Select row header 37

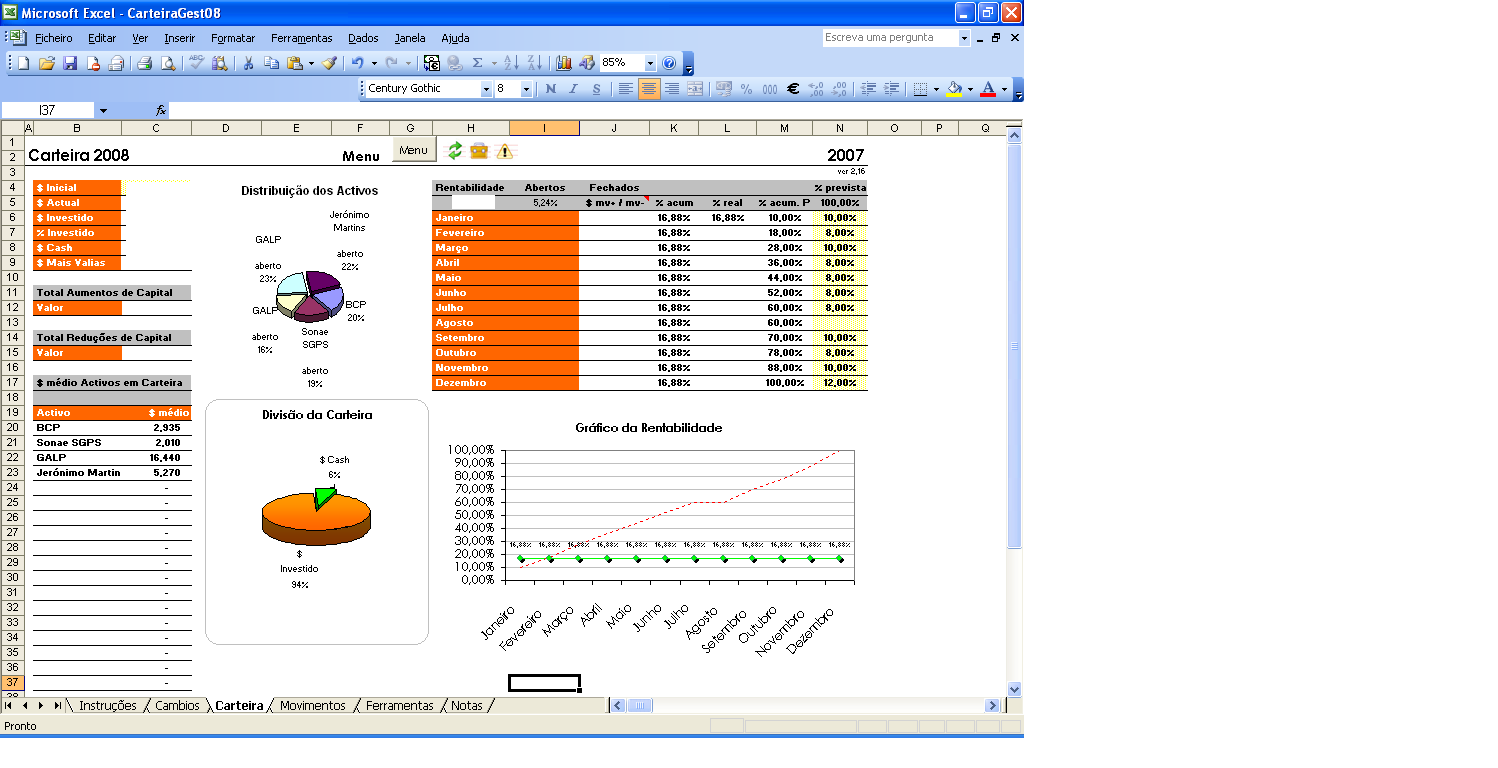[x=12, y=682]
